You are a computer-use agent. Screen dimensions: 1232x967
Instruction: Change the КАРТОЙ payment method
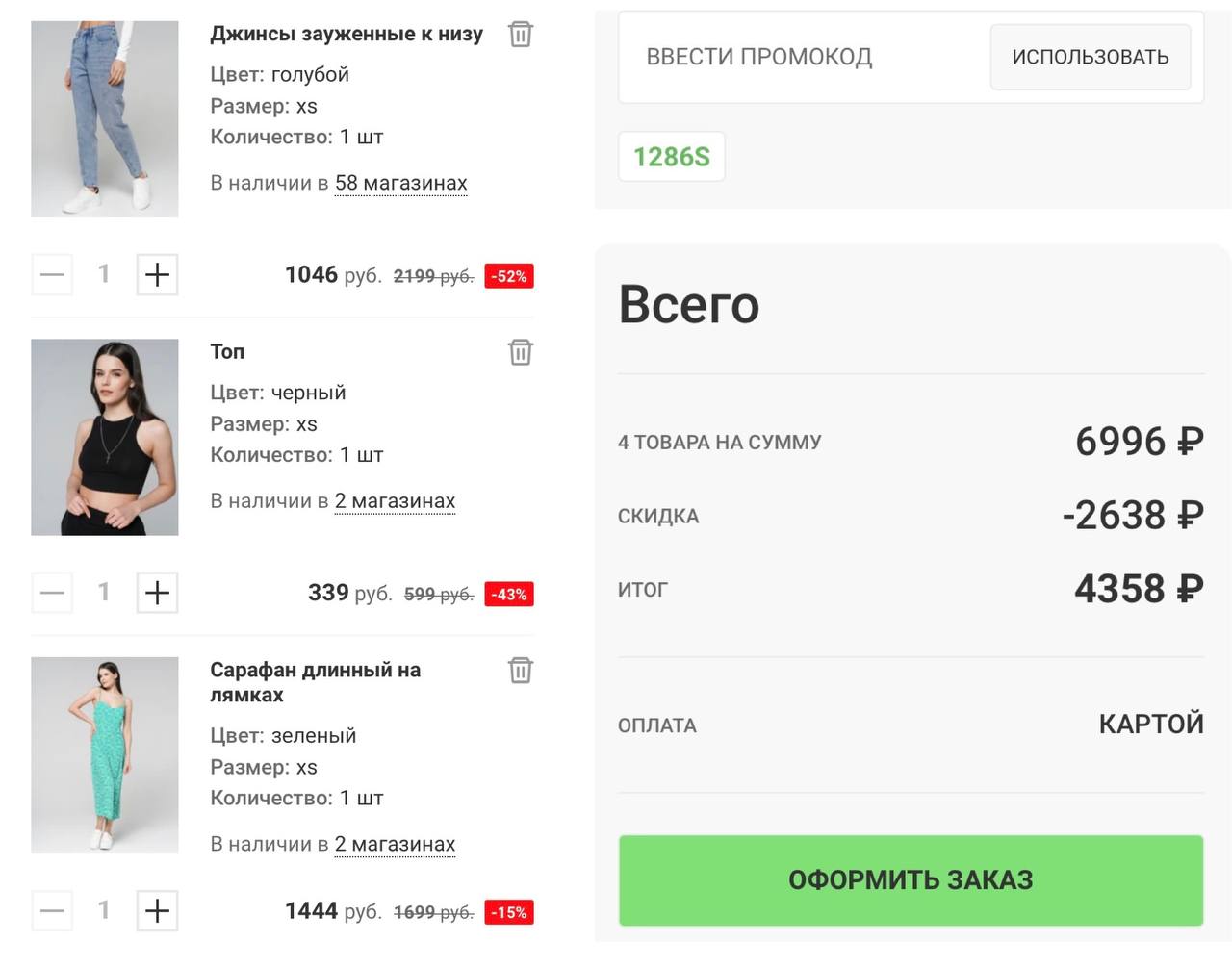tap(1150, 724)
